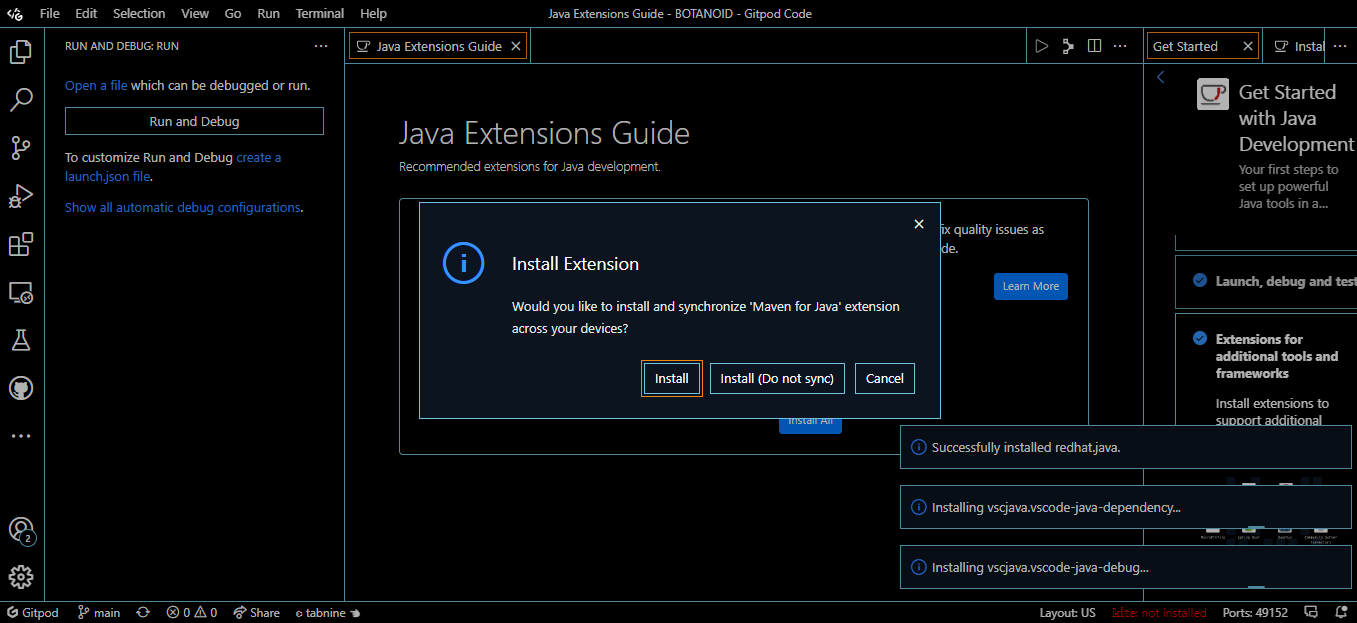
Task: Open more actions for Java Extensions Guide editor
Action: coord(1121,46)
